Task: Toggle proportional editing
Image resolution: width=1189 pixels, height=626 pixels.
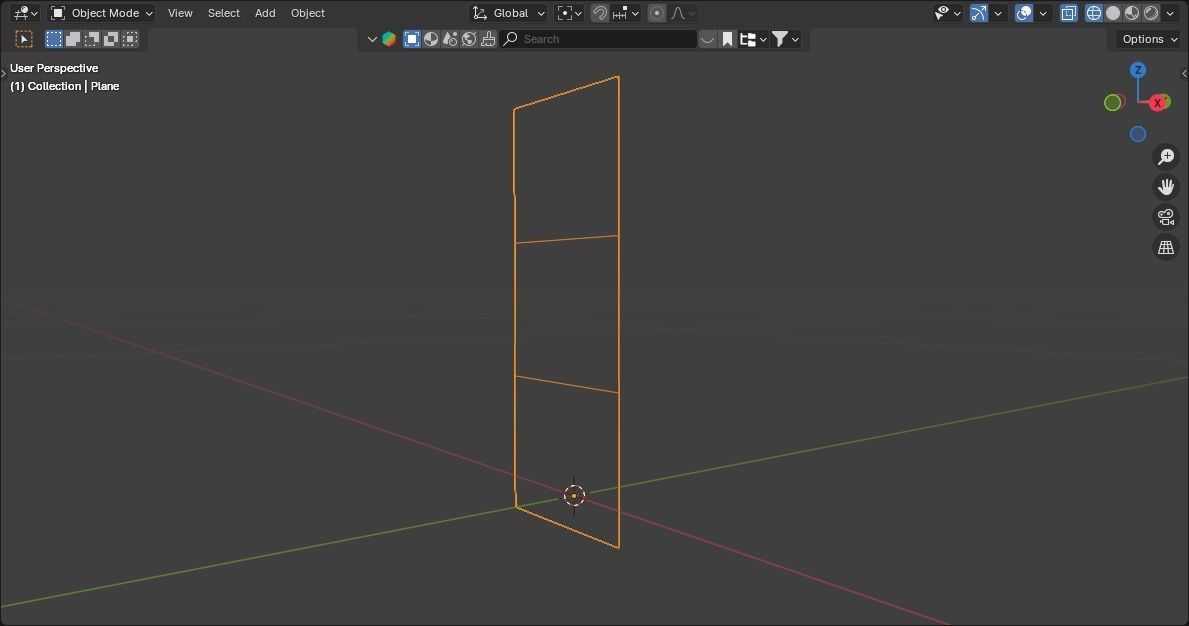Action: point(657,13)
